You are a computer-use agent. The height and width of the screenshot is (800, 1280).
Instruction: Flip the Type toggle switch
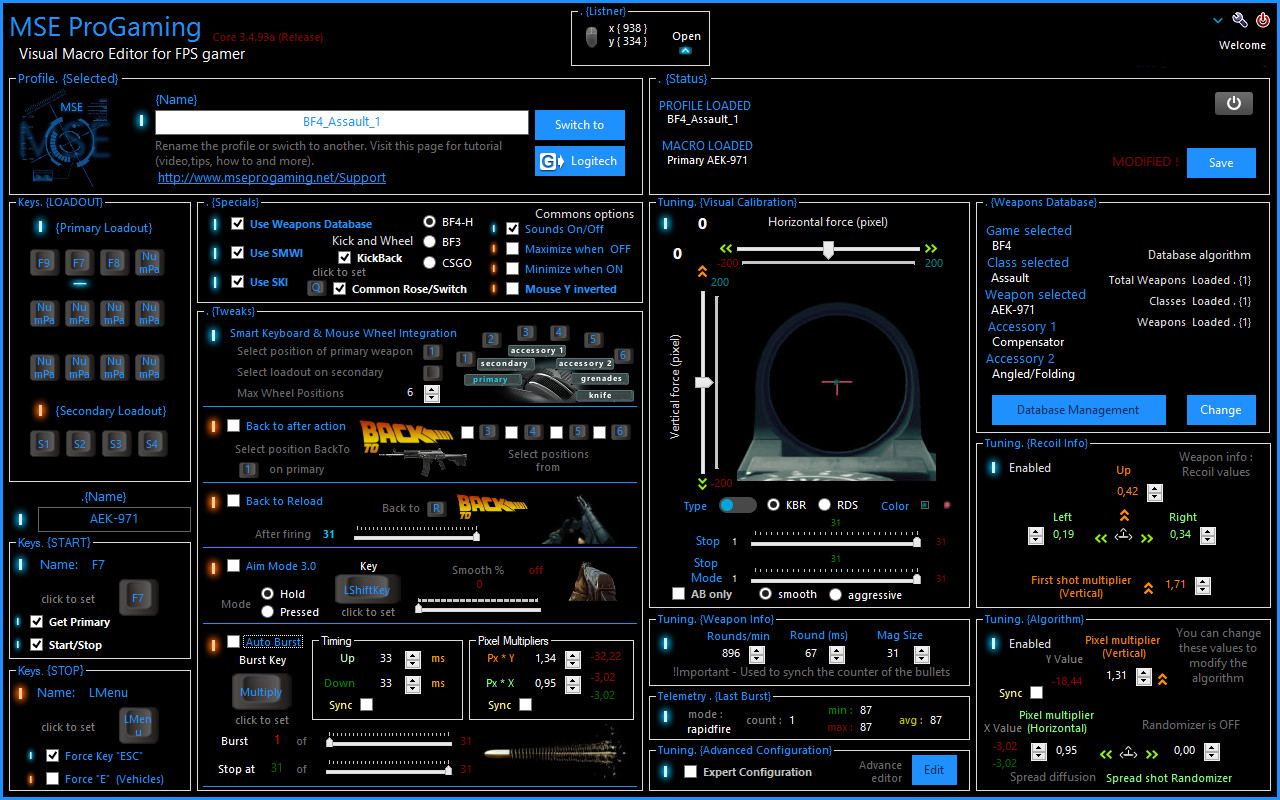point(738,505)
